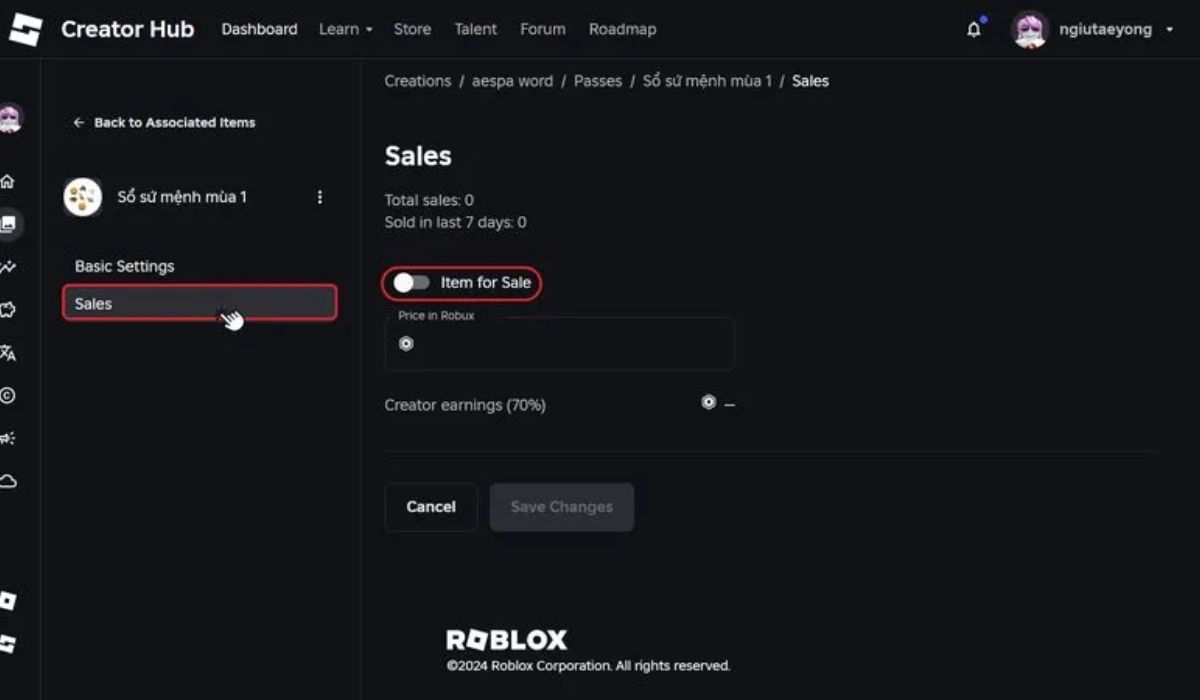Open the cloud icon in the sidebar

[x=8, y=482]
